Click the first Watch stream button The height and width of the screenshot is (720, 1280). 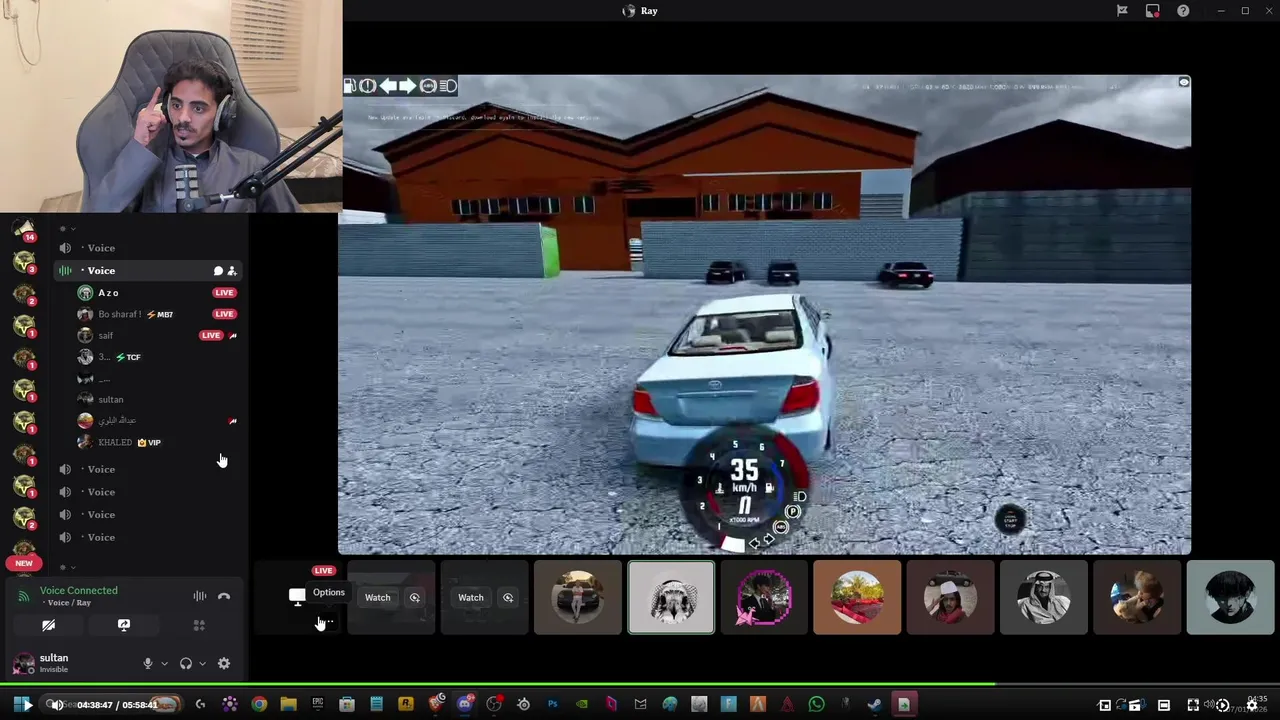[377, 598]
